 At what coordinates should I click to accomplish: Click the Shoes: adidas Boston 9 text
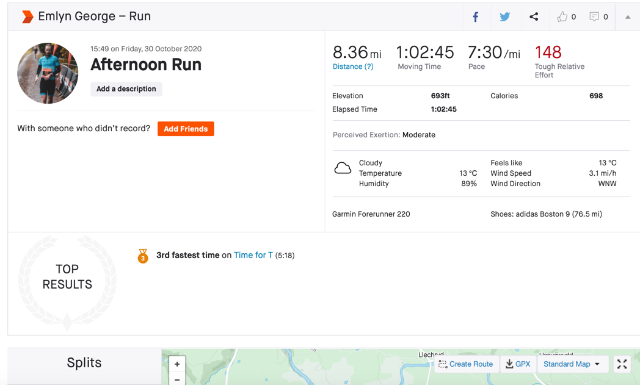click(546, 214)
